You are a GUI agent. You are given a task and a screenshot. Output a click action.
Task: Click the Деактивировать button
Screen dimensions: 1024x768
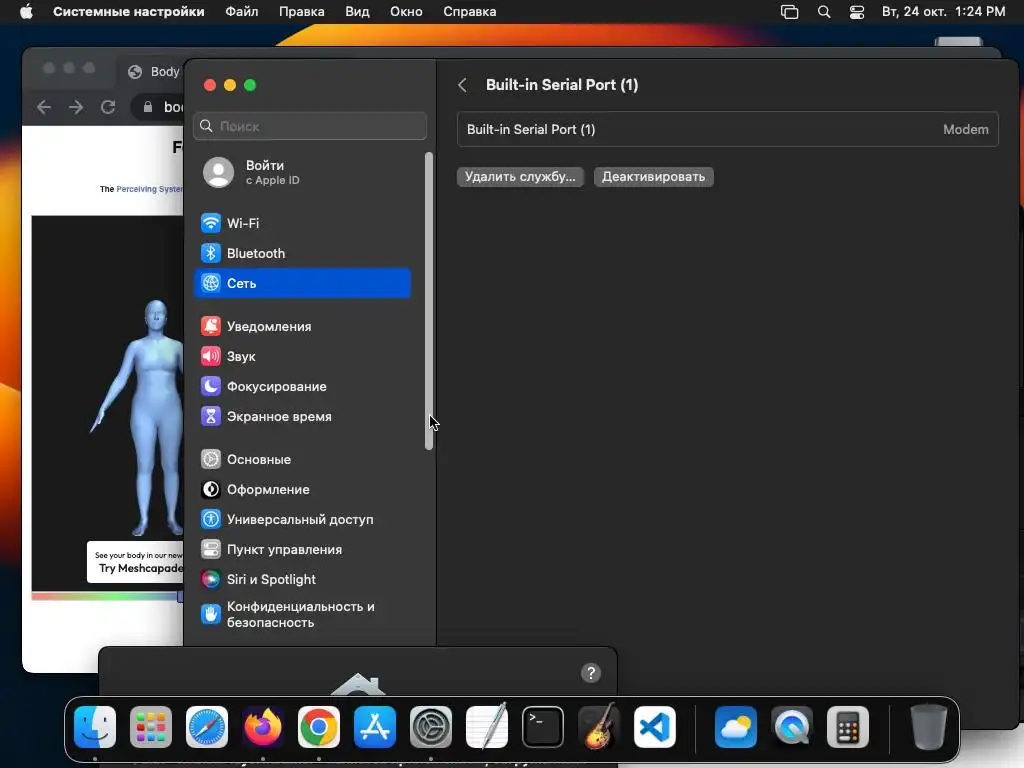(x=653, y=177)
